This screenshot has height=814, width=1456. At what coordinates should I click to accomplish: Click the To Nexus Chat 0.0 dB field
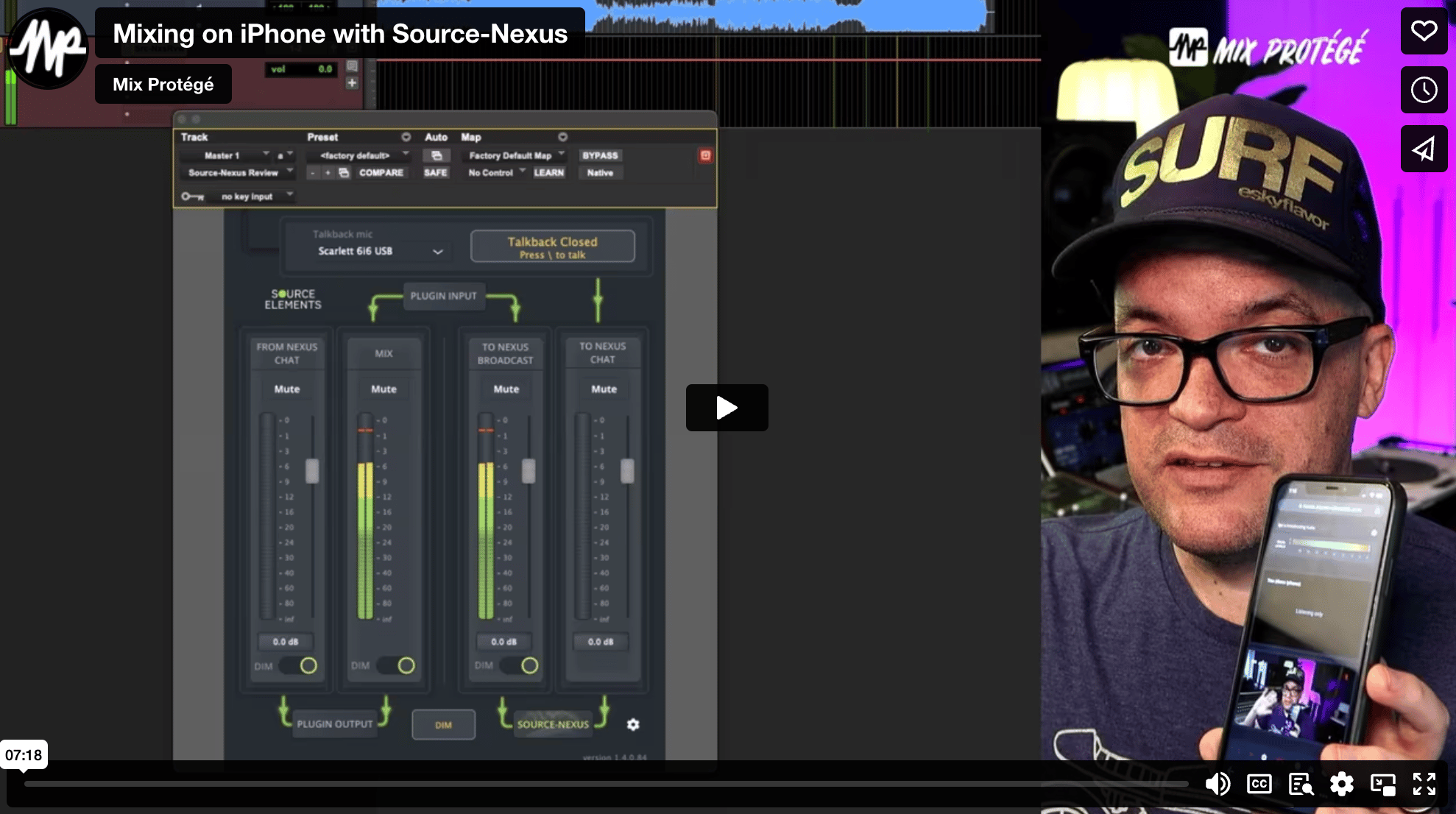(x=601, y=642)
